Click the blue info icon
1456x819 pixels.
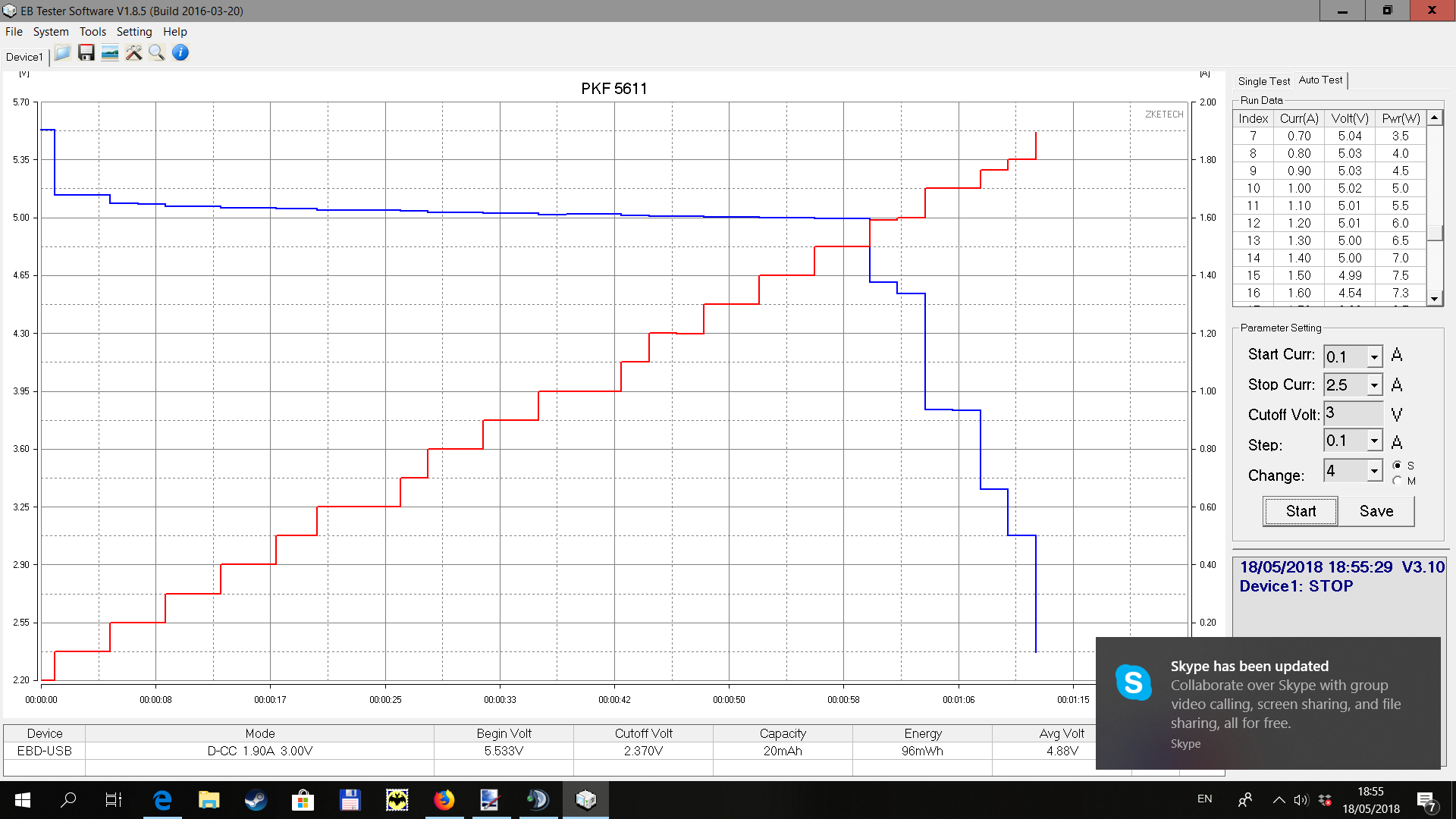tap(180, 53)
